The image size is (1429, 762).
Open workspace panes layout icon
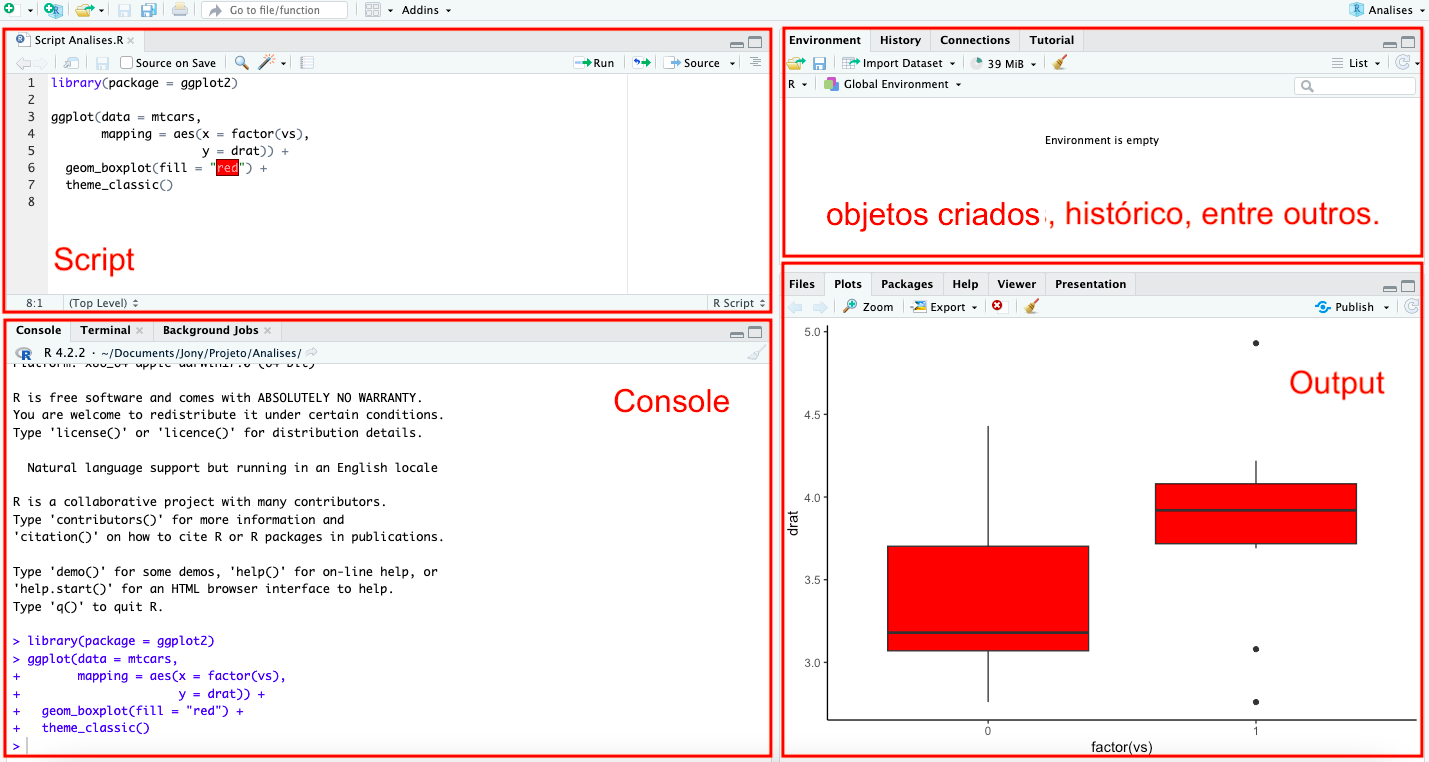coord(372,10)
